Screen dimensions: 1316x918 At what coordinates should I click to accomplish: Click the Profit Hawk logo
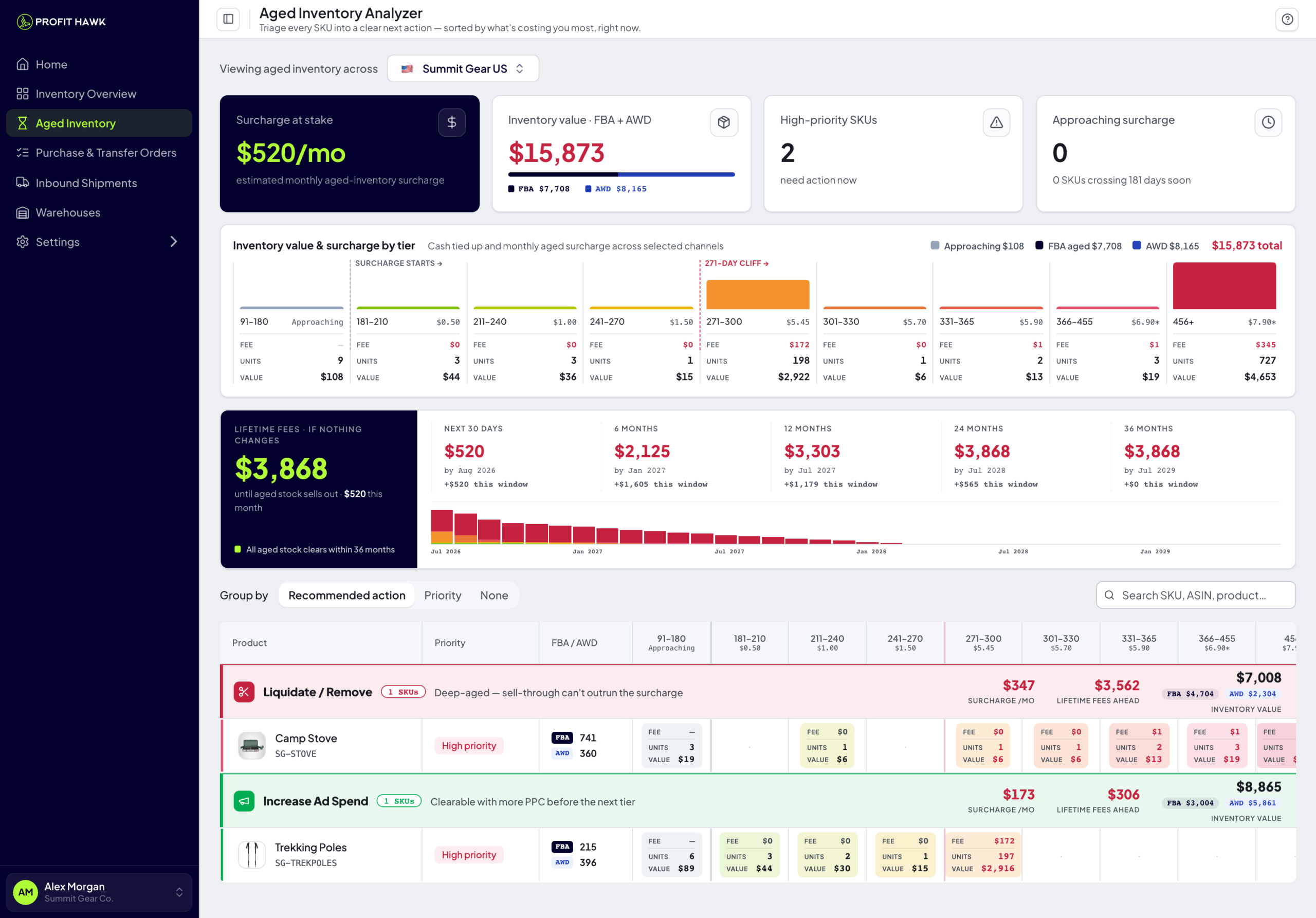point(61,22)
